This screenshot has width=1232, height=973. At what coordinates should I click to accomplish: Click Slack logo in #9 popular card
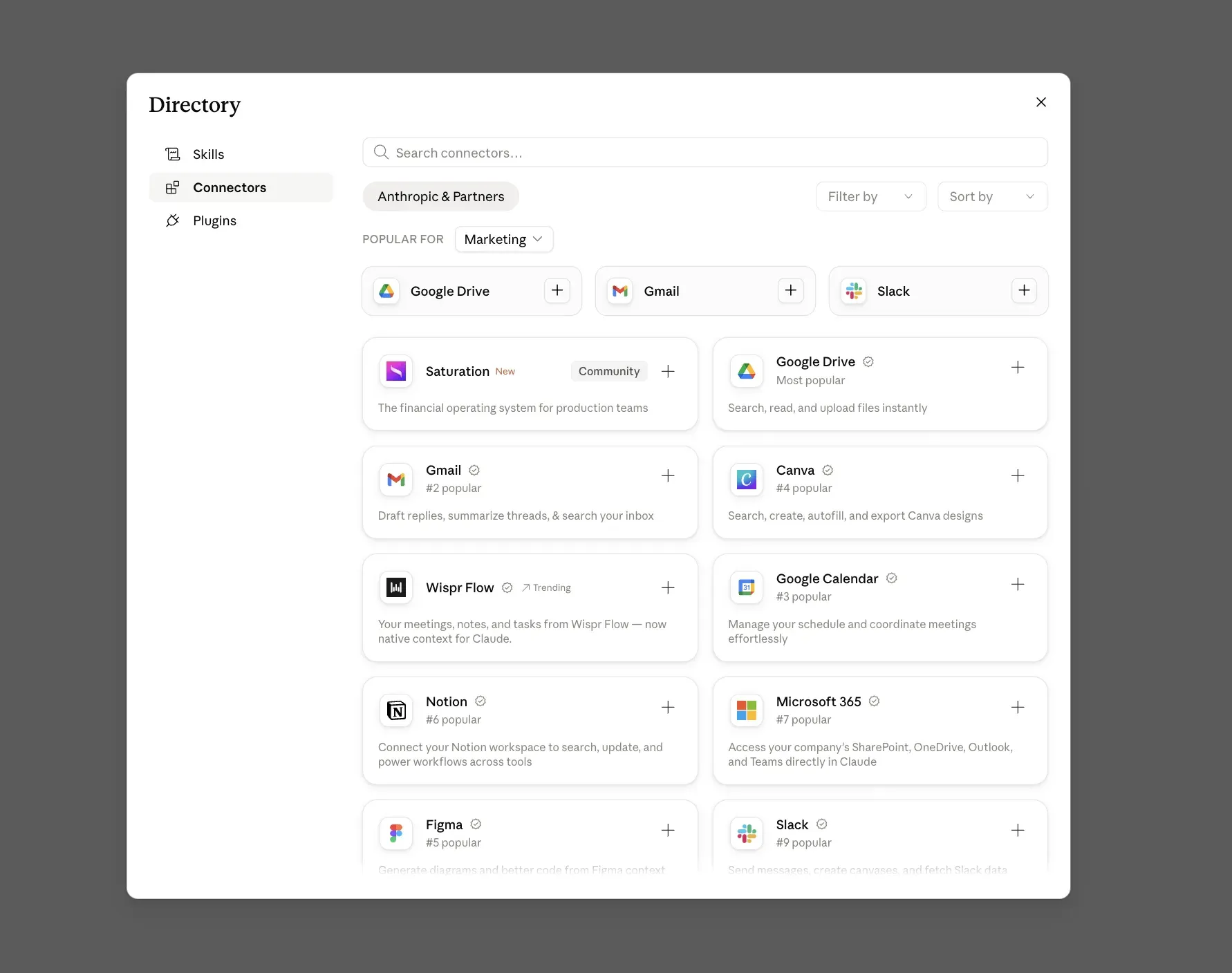(747, 833)
